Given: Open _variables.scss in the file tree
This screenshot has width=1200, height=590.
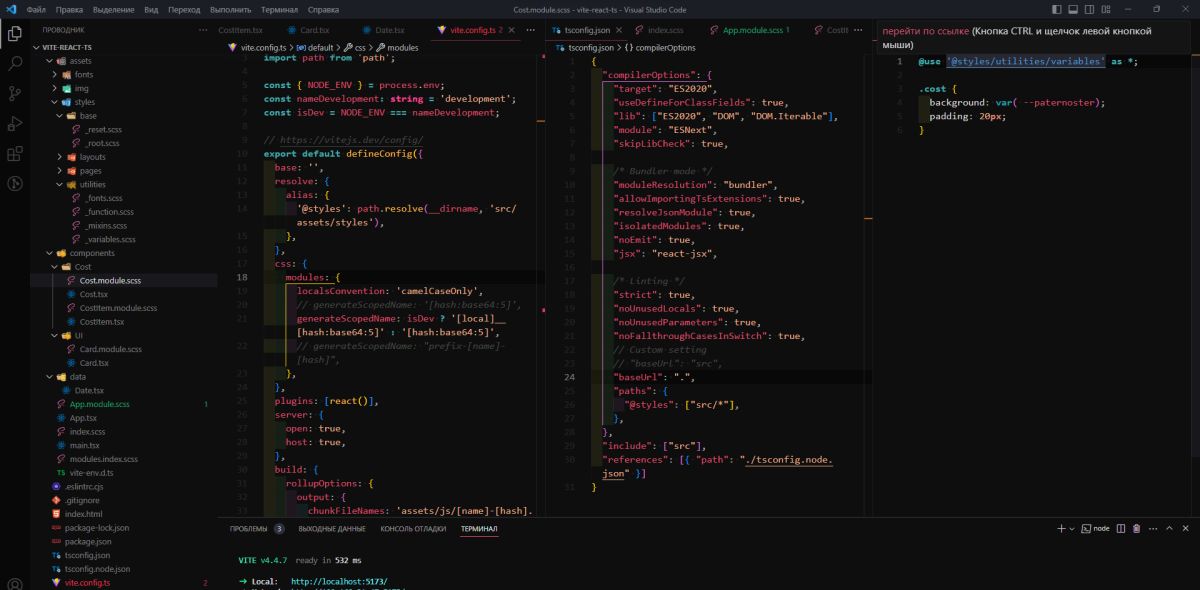Looking at the screenshot, I should 123,239.
